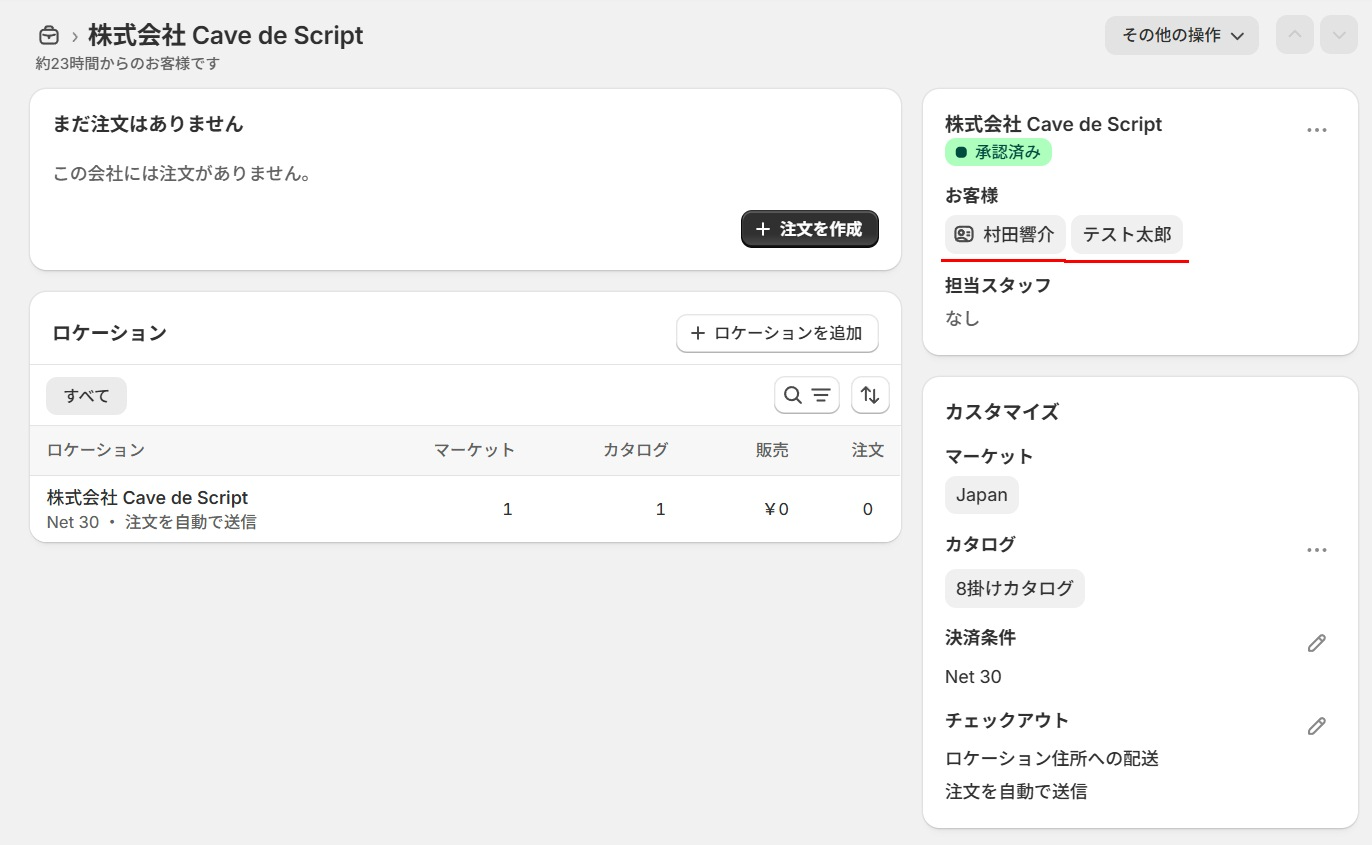Open the その他の操作 dropdown menu
This screenshot has width=1372, height=845.
(1181, 35)
